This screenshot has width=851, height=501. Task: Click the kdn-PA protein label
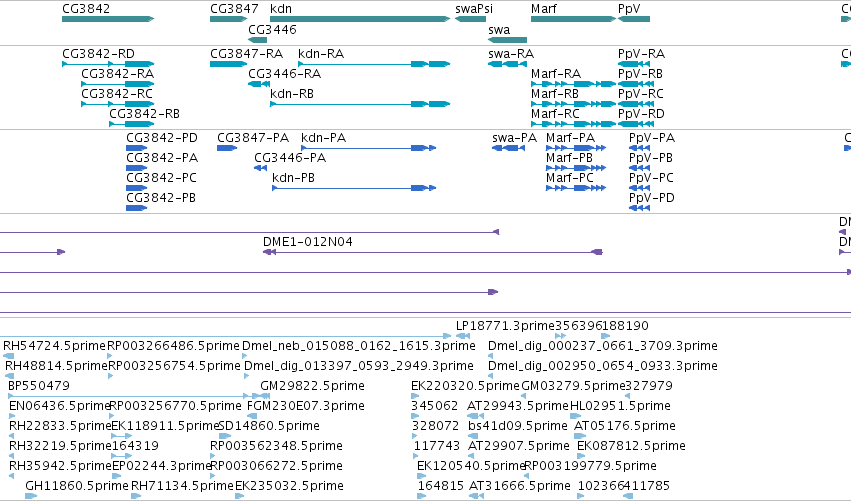(323, 138)
